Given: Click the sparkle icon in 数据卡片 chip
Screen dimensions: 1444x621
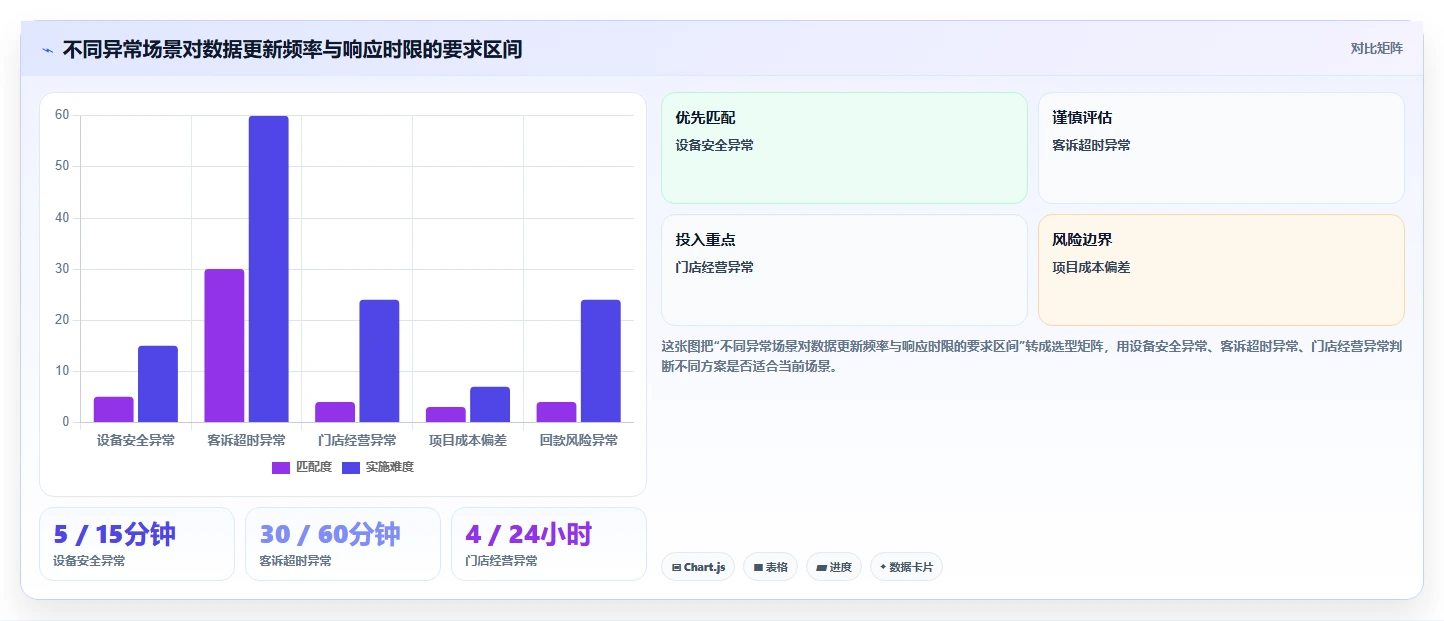Looking at the screenshot, I should (883, 567).
